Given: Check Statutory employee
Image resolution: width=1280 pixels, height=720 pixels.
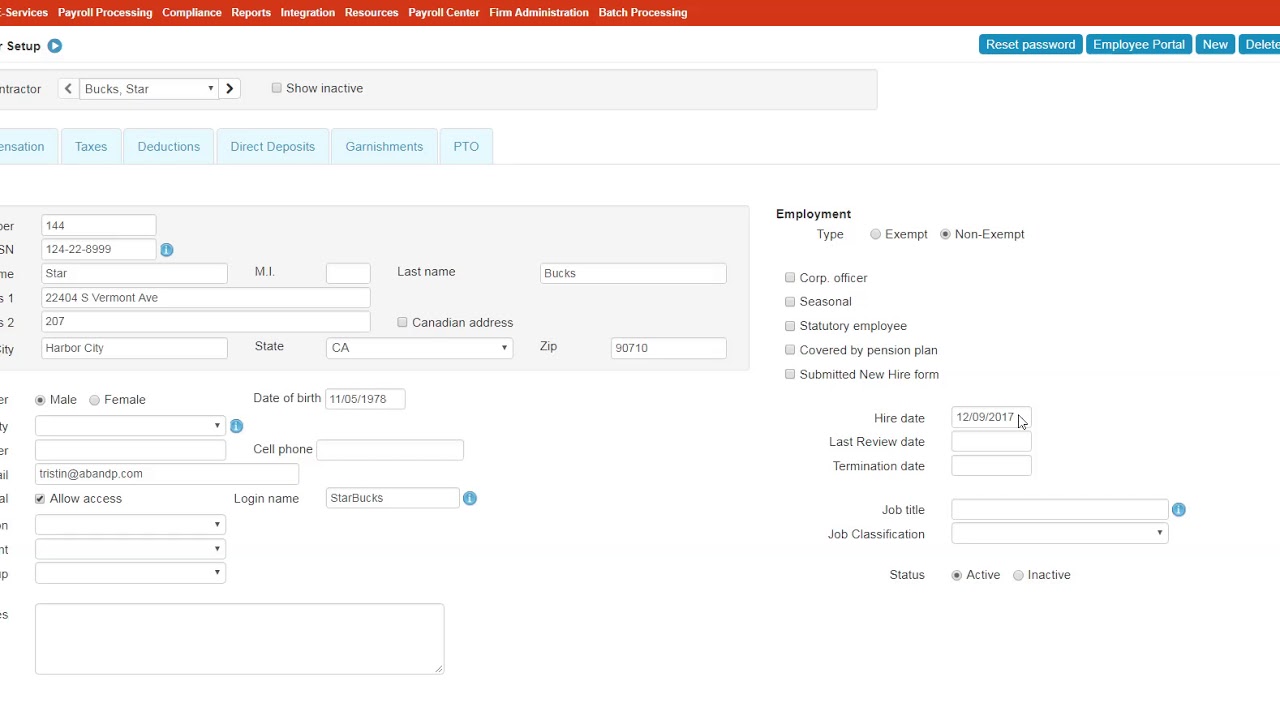Looking at the screenshot, I should (x=790, y=325).
